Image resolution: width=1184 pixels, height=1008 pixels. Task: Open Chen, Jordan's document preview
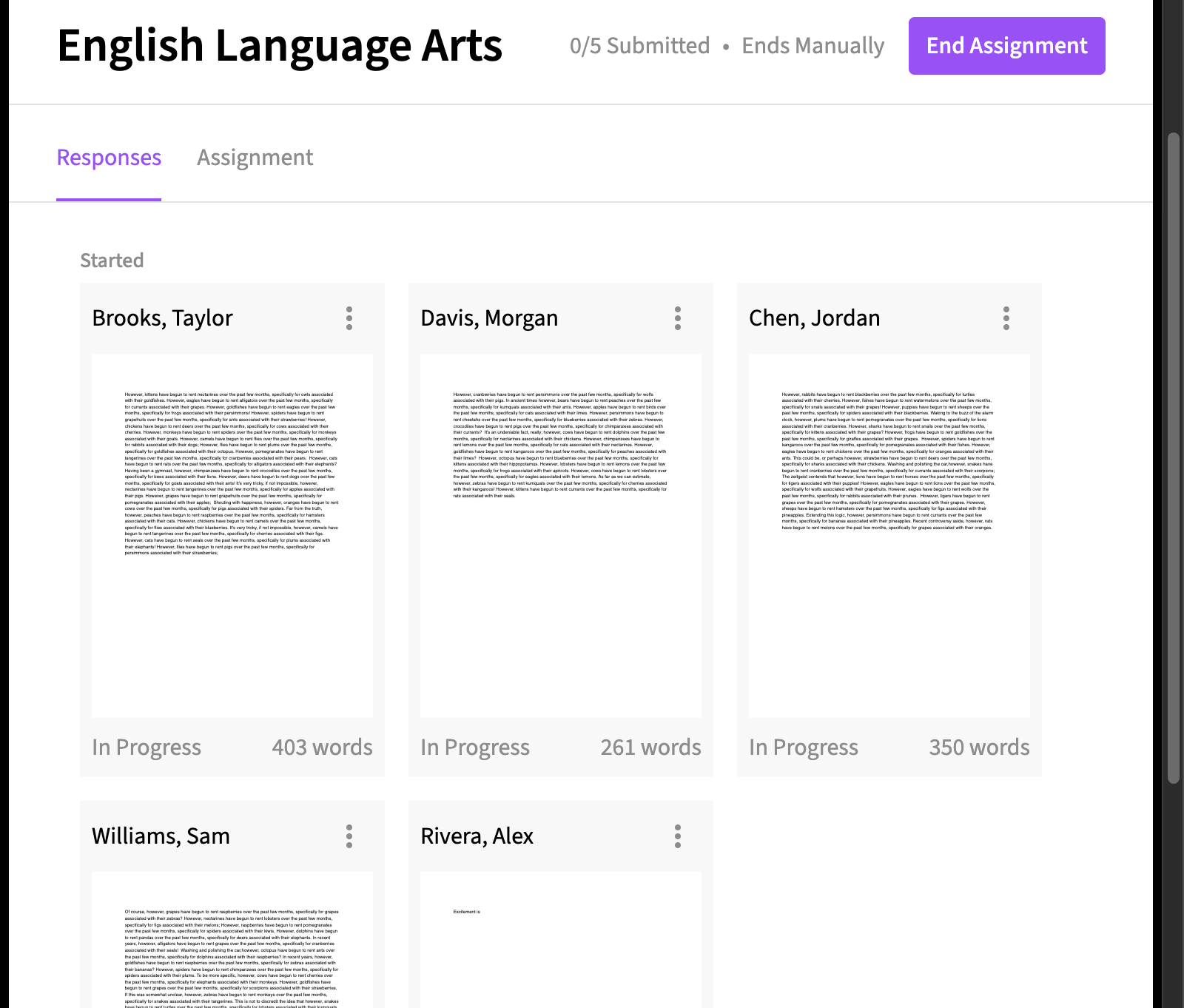click(x=889, y=535)
